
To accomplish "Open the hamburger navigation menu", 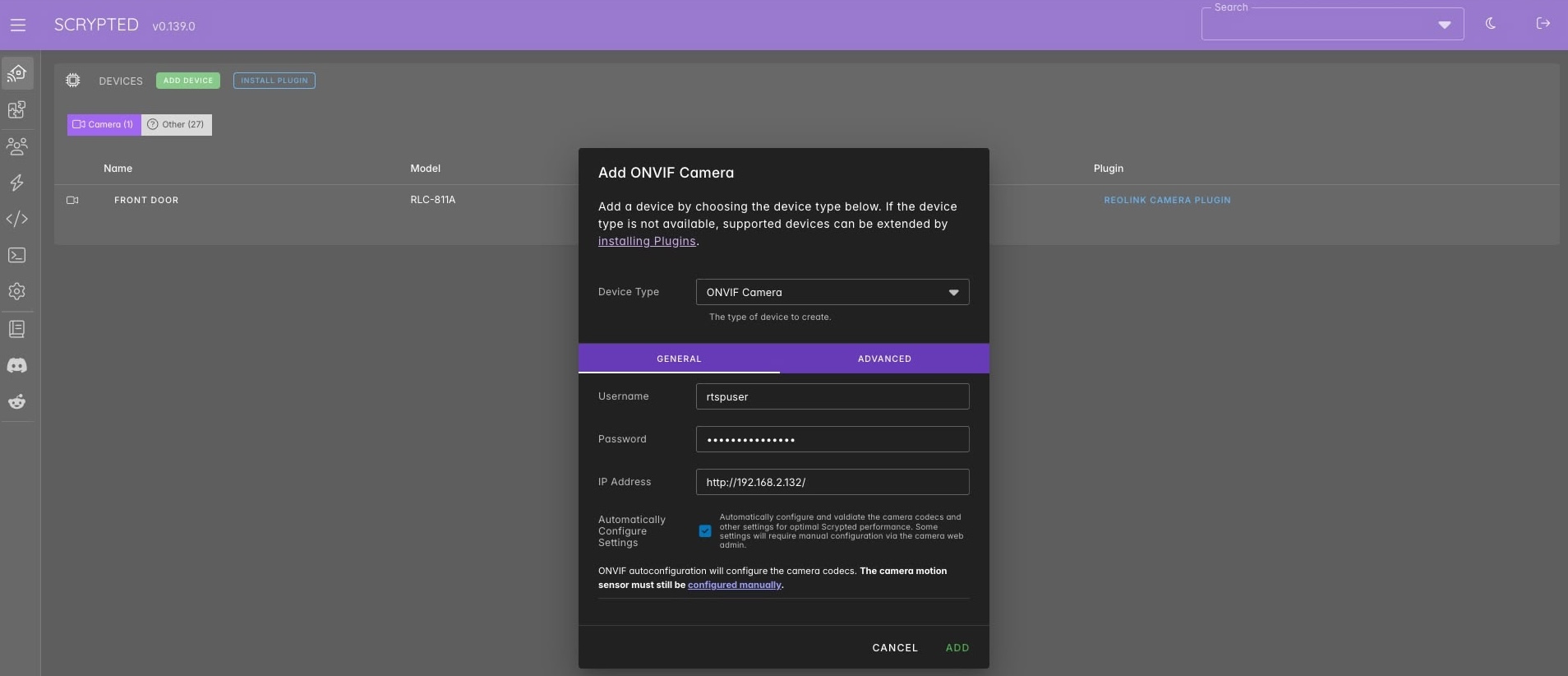I will click(x=18, y=25).
